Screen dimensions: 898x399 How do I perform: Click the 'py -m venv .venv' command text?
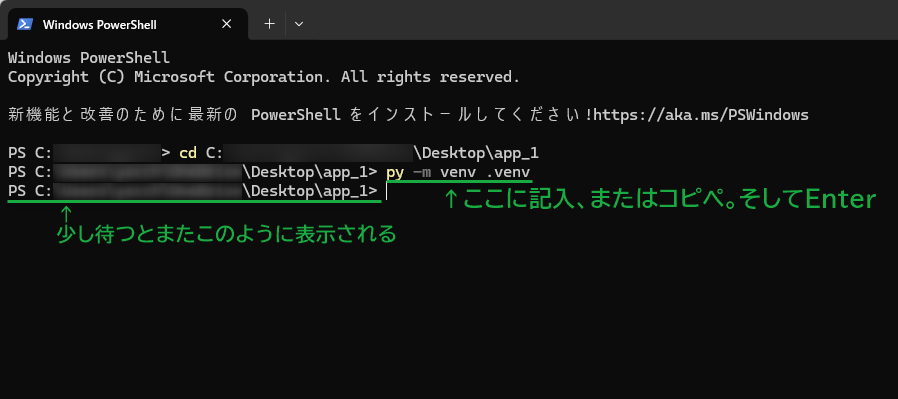[x=458, y=172]
